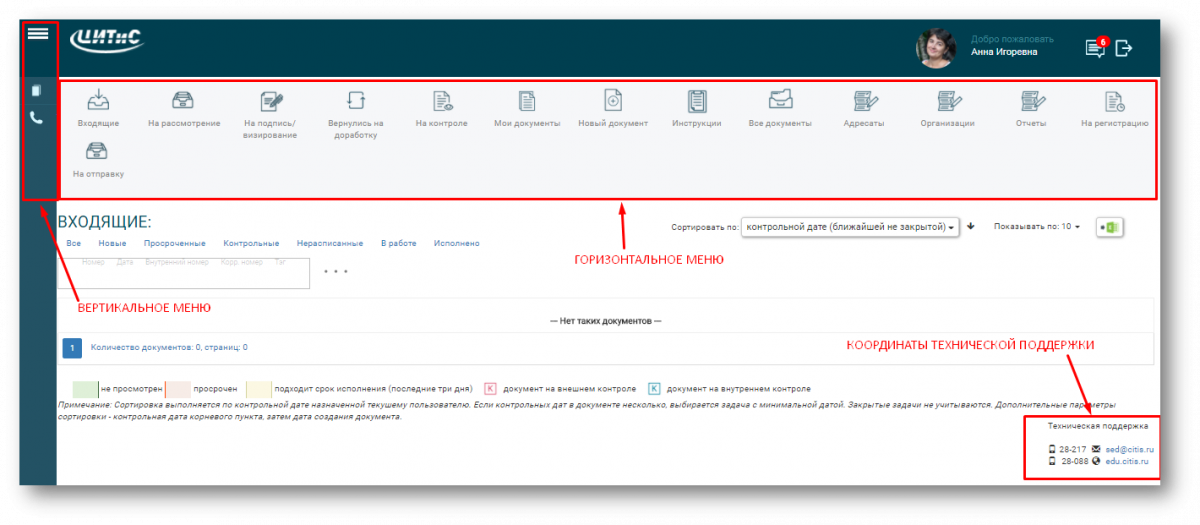Open На рассмотрение section icon
The height and width of the screenshot is (525, 1200).
(x=184, y=101)
